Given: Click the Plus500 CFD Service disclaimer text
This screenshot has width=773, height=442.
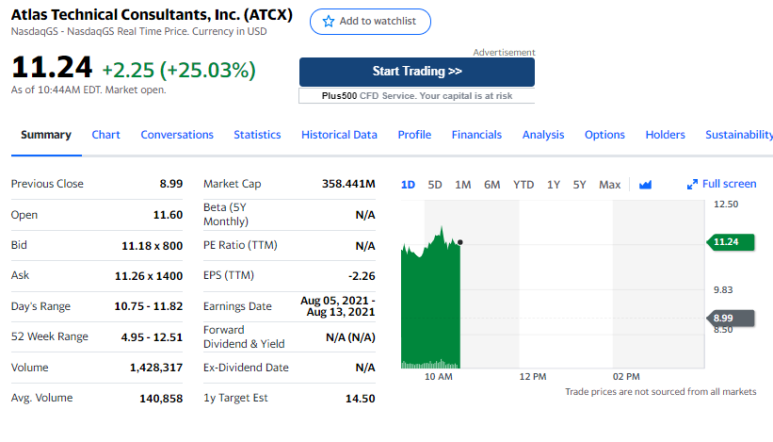Looking at the screenshot, I should coord(417,96).
